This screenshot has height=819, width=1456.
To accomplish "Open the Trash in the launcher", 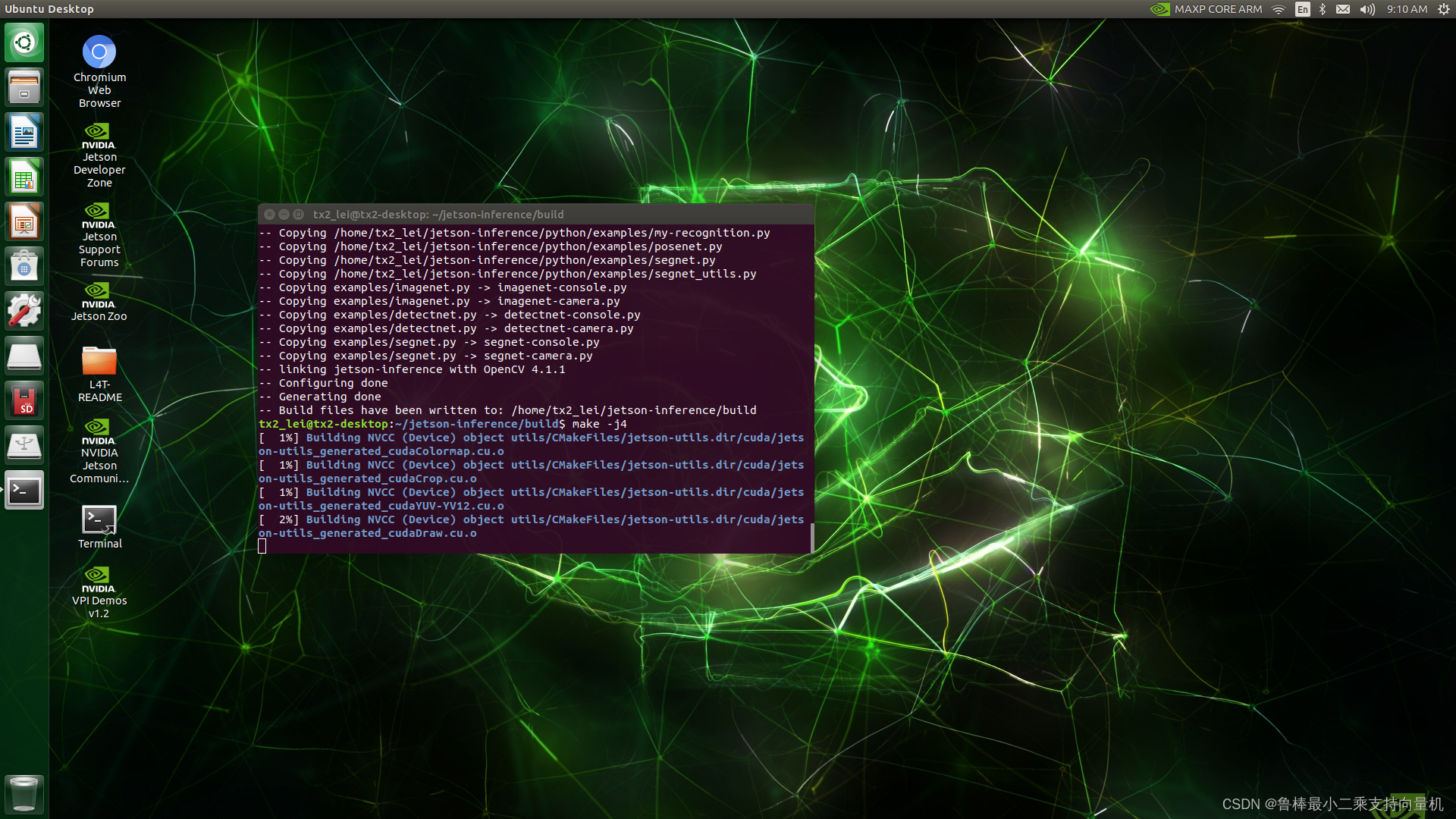I will (24, 794).
